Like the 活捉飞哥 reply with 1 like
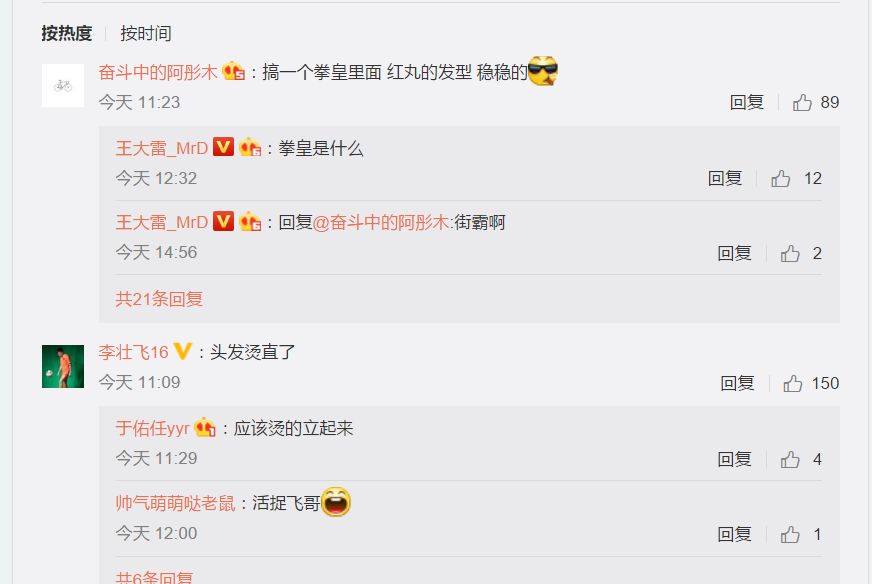872x584 pixels. click(790, 534)
